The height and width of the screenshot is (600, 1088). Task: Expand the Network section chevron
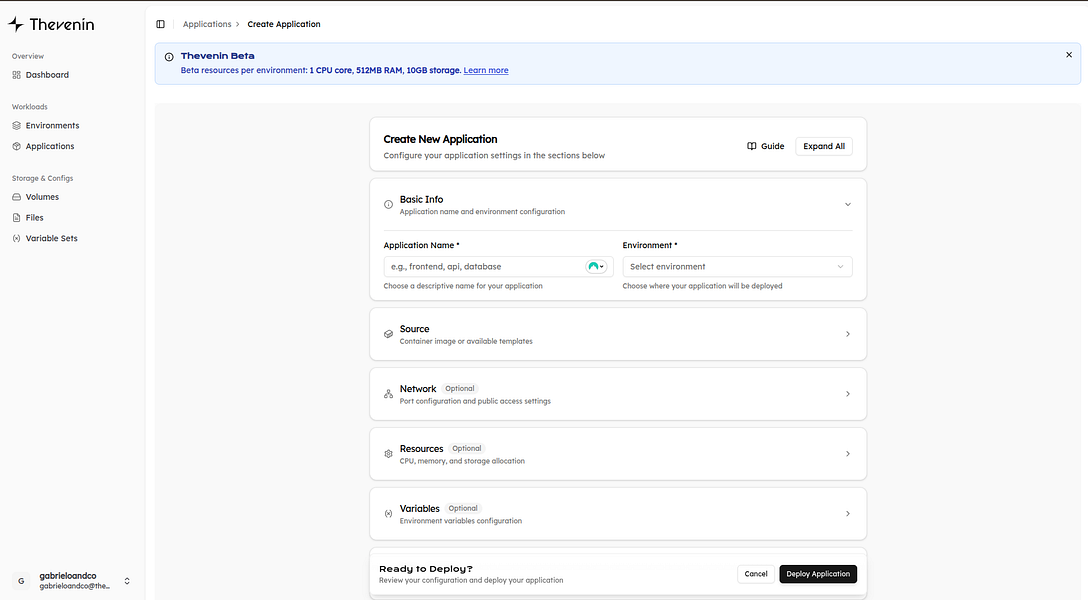[x=847, y=394]
